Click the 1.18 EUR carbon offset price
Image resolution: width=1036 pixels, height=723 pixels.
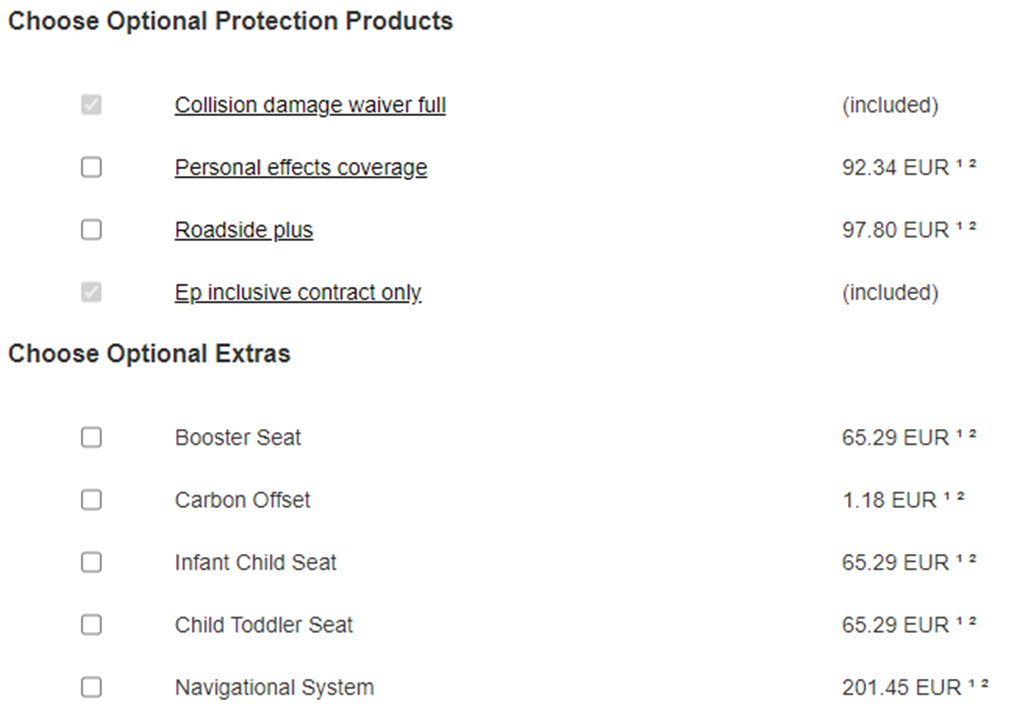[889, 500]
